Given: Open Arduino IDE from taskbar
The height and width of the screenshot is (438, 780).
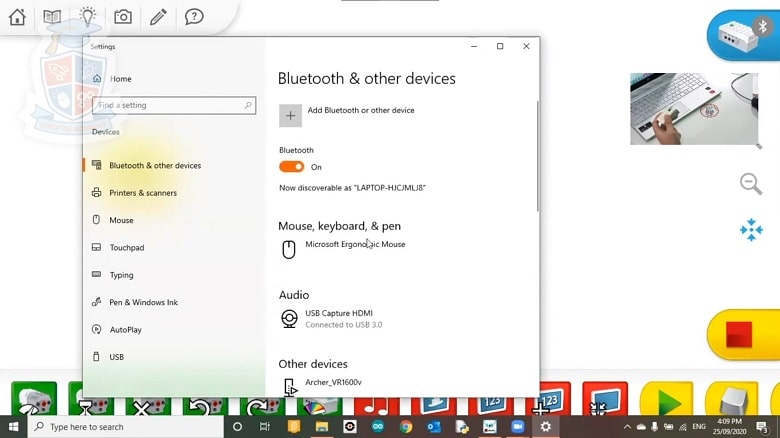Looking at the screenshot, I should [x=378, y=427].
